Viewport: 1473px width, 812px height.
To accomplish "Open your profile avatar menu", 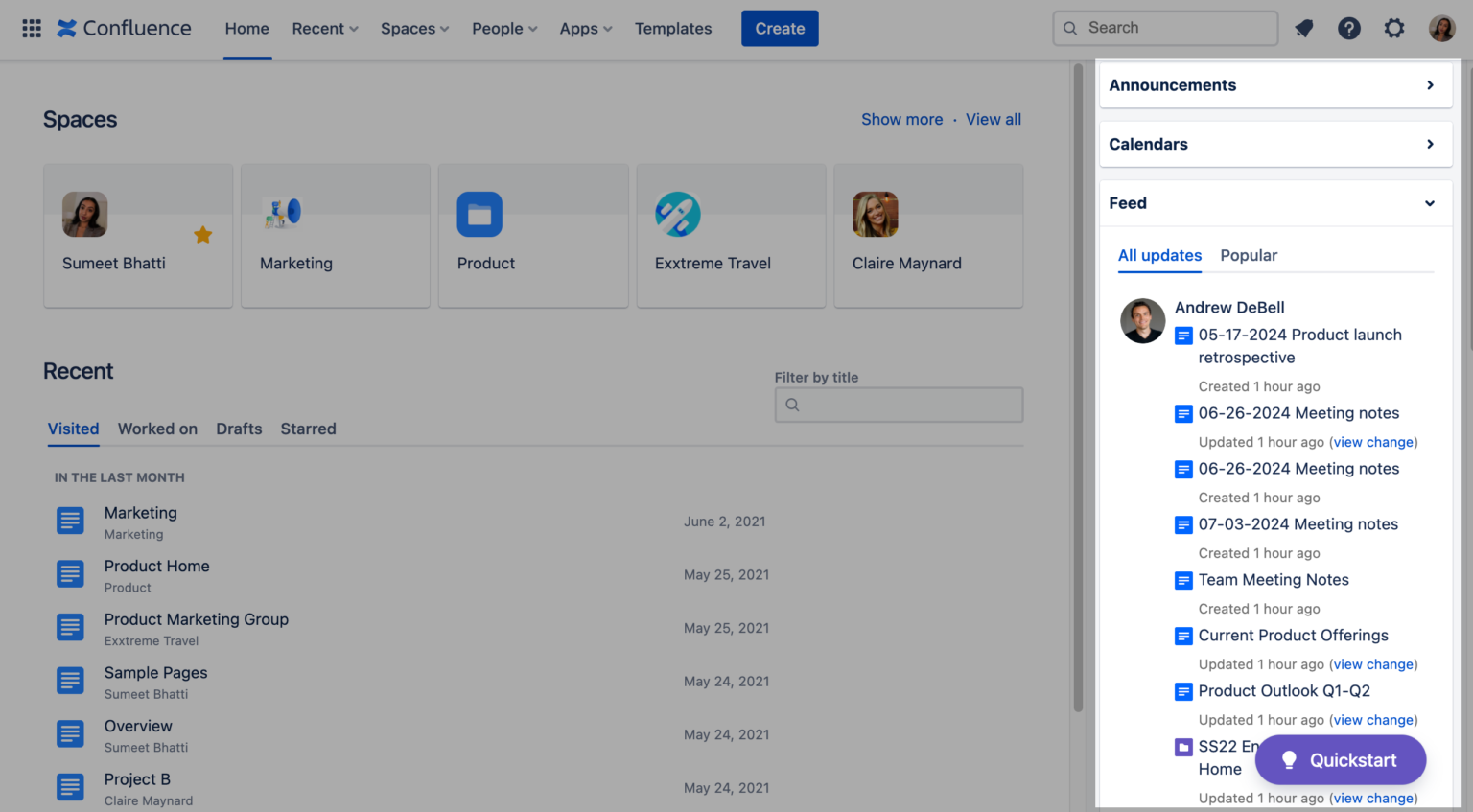I will tap(1441, 28).
